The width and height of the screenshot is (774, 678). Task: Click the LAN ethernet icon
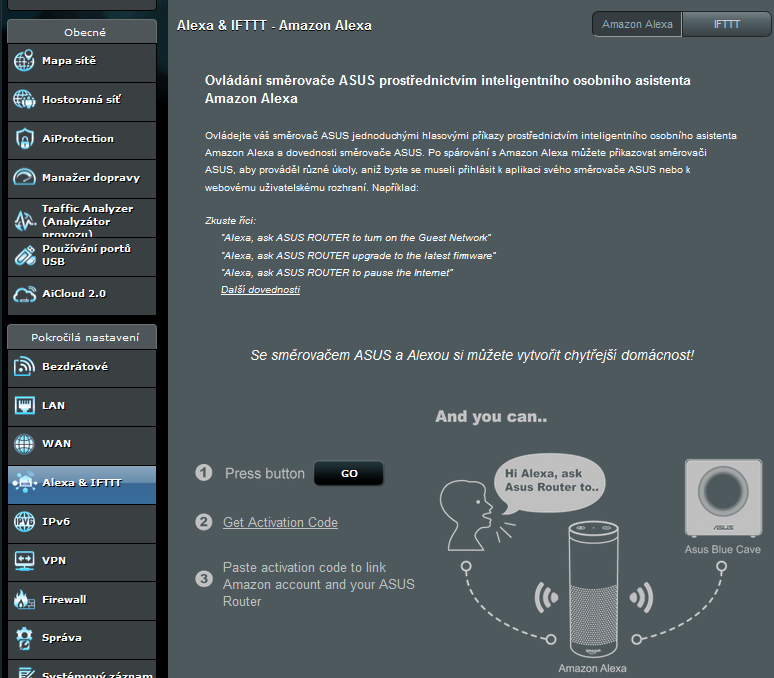[24, 406]
